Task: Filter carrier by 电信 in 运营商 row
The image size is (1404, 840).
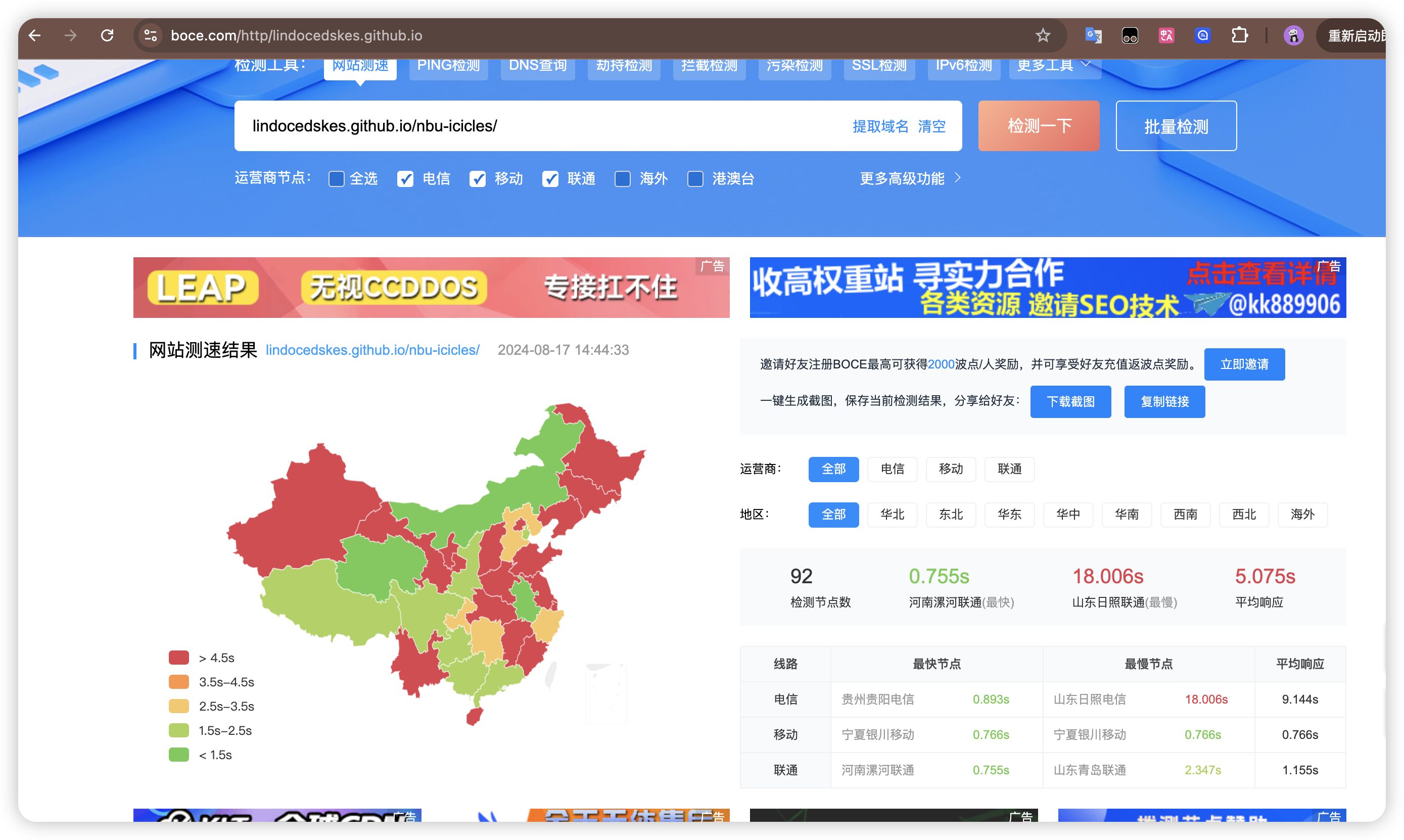Action: point(892,469)
